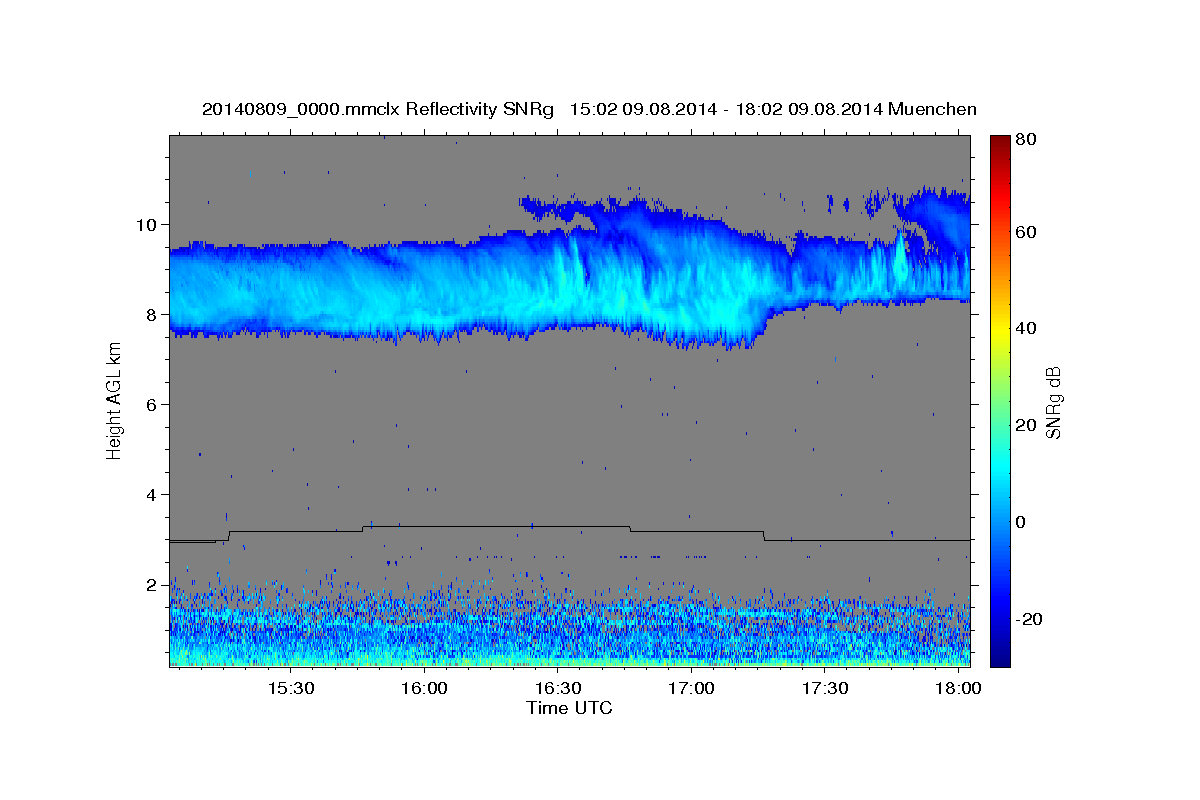The image size is (1200, 800).
Task: Click the 18:00 time tick label
Action: [x=959, y=689]
